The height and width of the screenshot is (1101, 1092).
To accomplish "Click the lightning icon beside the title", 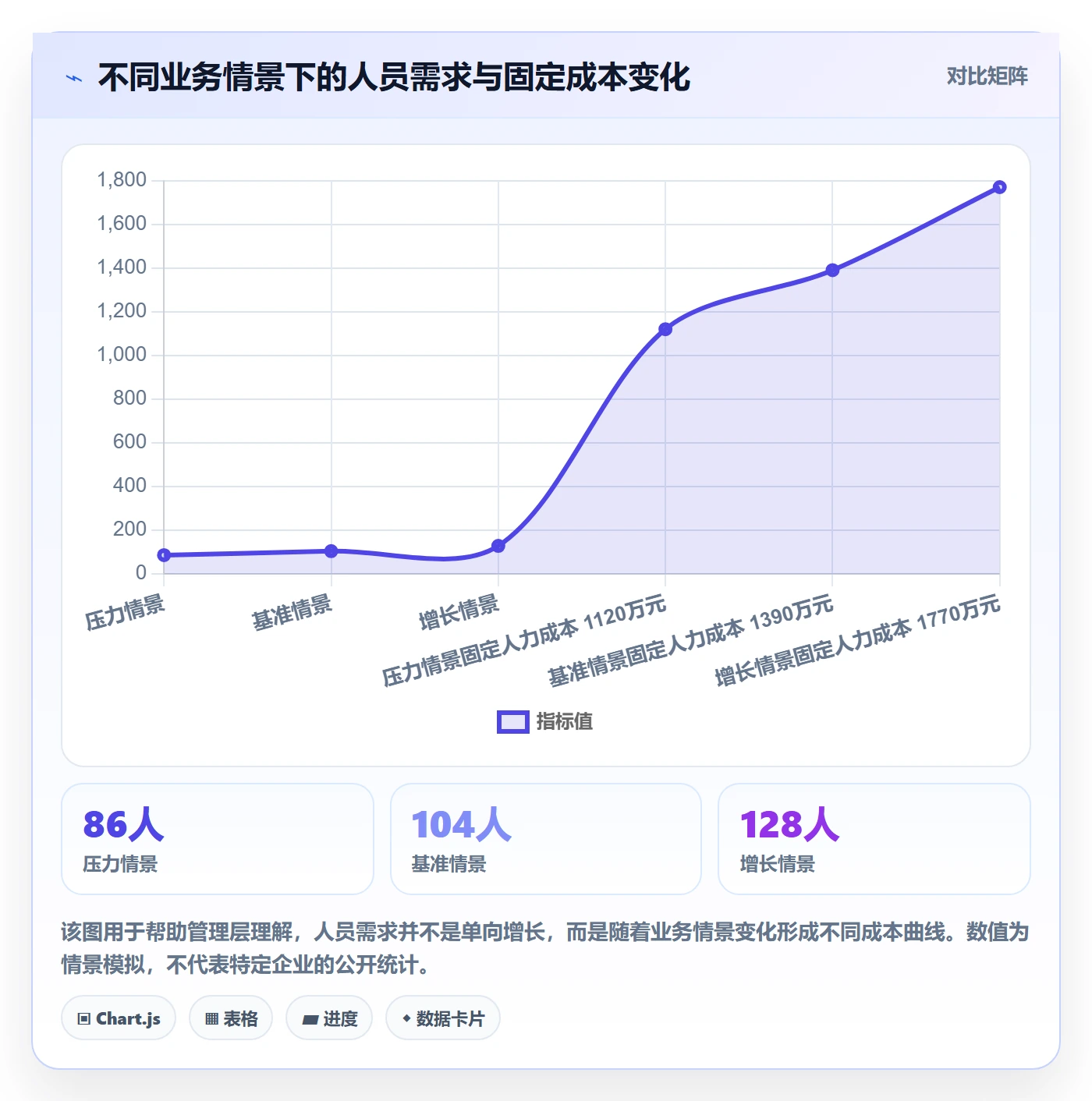I will (x=74, y=78).
